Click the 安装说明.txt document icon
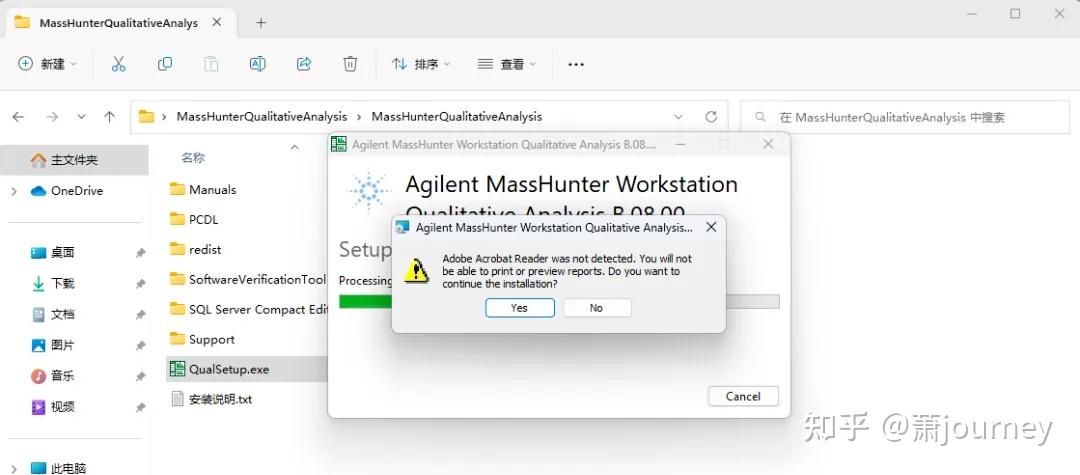This screenshot has height=475, width=1080. (x=177, y=399)
